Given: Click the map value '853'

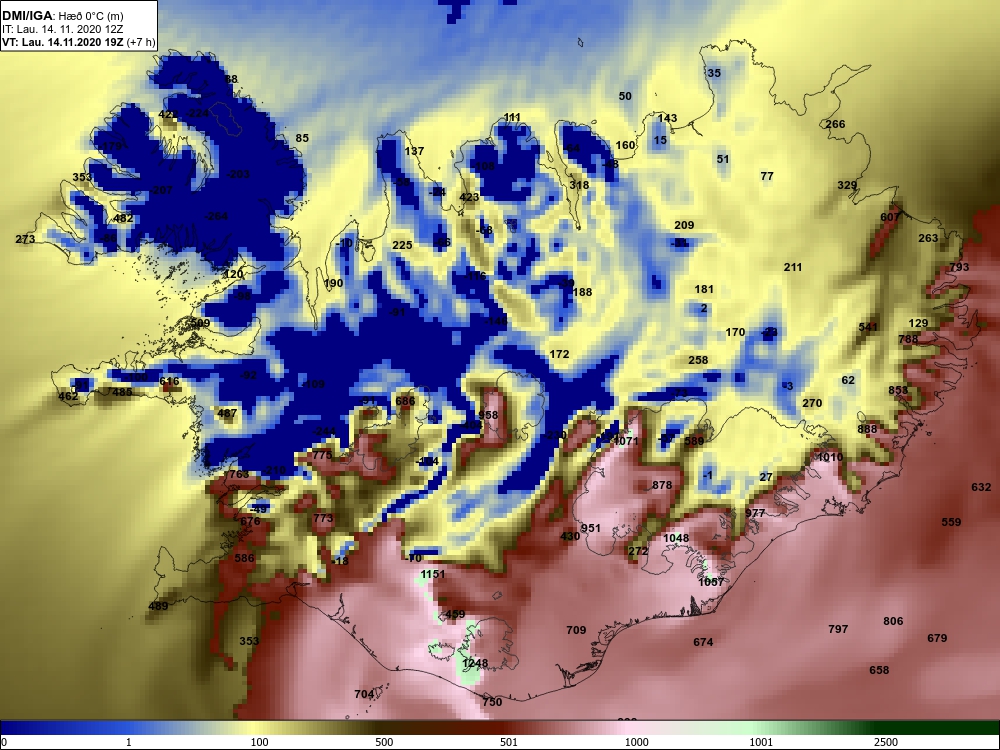Looking at the screenshot, I should pos(898,390).
